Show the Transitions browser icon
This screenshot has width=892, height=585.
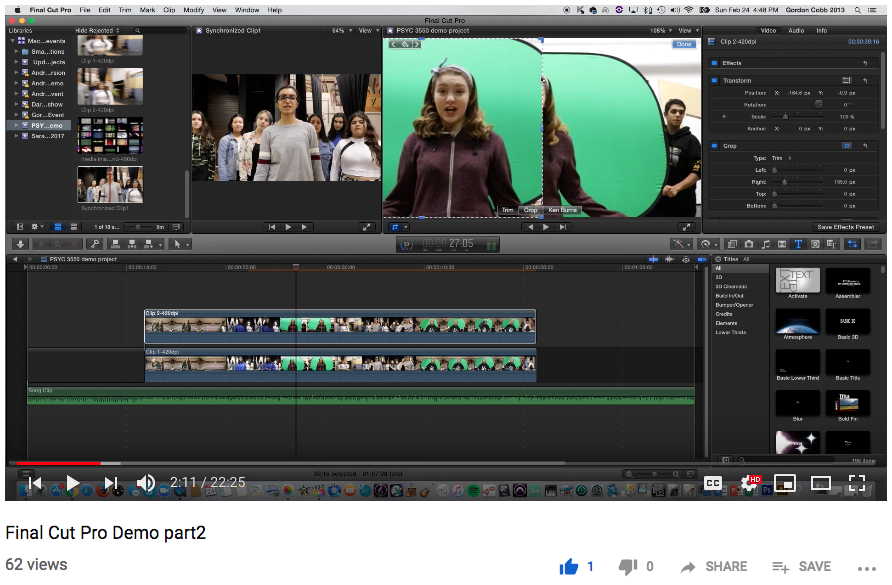[x=782, y=244]
